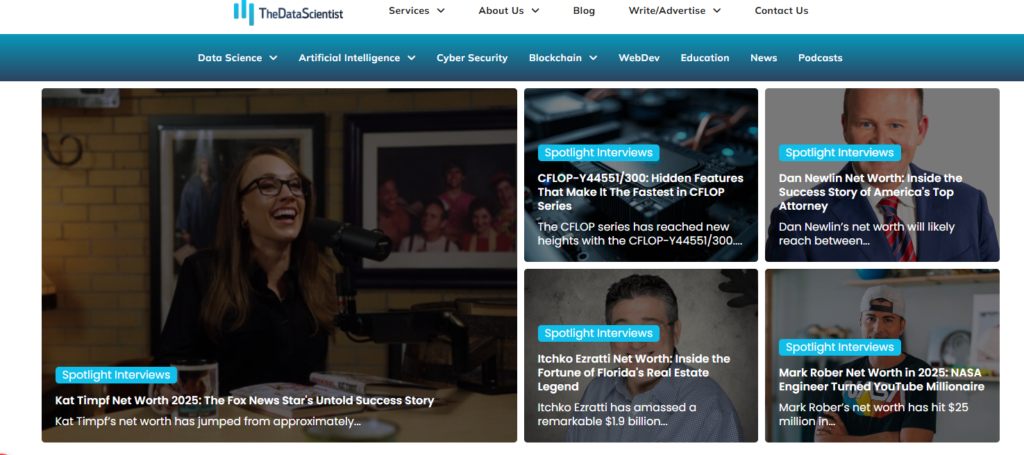Expand the About Us dropdown arrow
The width and height of the screenshot is (1024, 455).
click(x=536, y=10)
